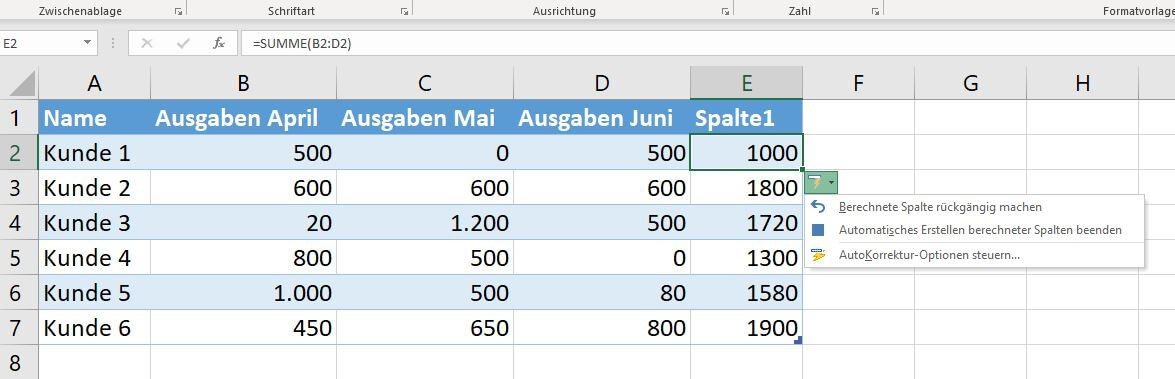
Task: Select cell showing 1720
Action: tap(746, 222)
